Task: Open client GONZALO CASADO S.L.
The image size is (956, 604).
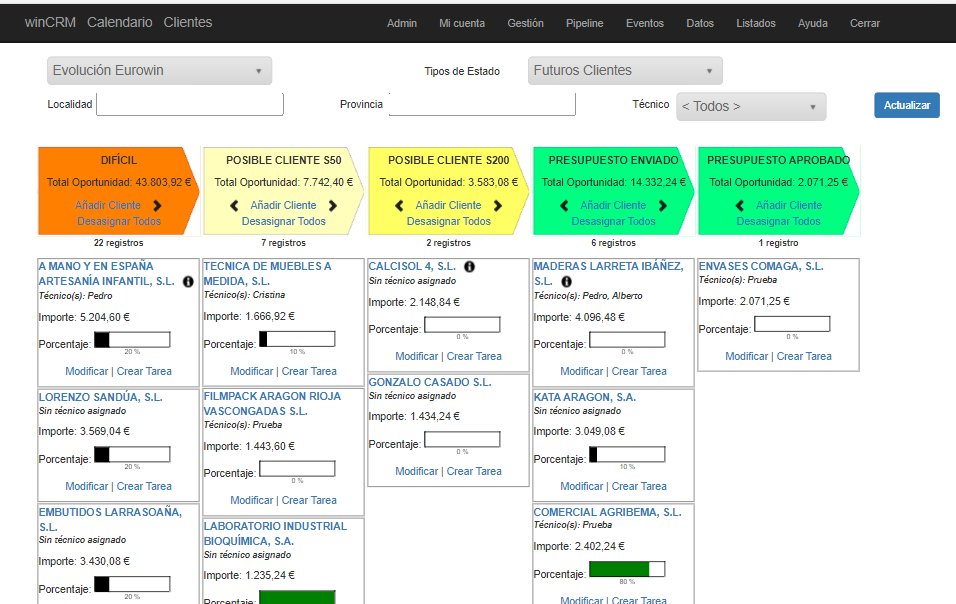Action: click(x=430, y=382)
